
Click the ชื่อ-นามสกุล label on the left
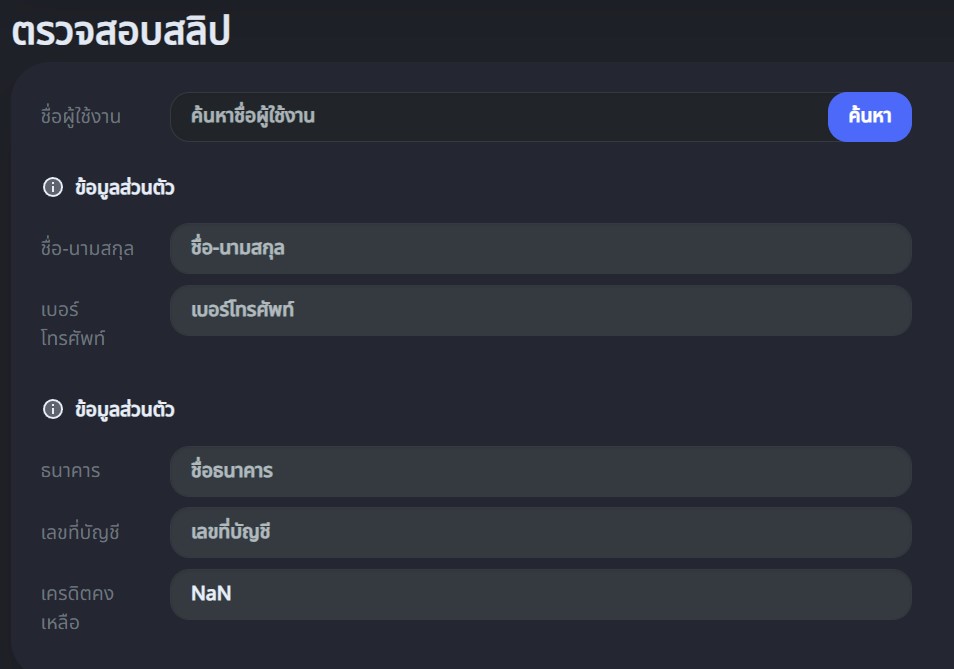coord(88,248)
